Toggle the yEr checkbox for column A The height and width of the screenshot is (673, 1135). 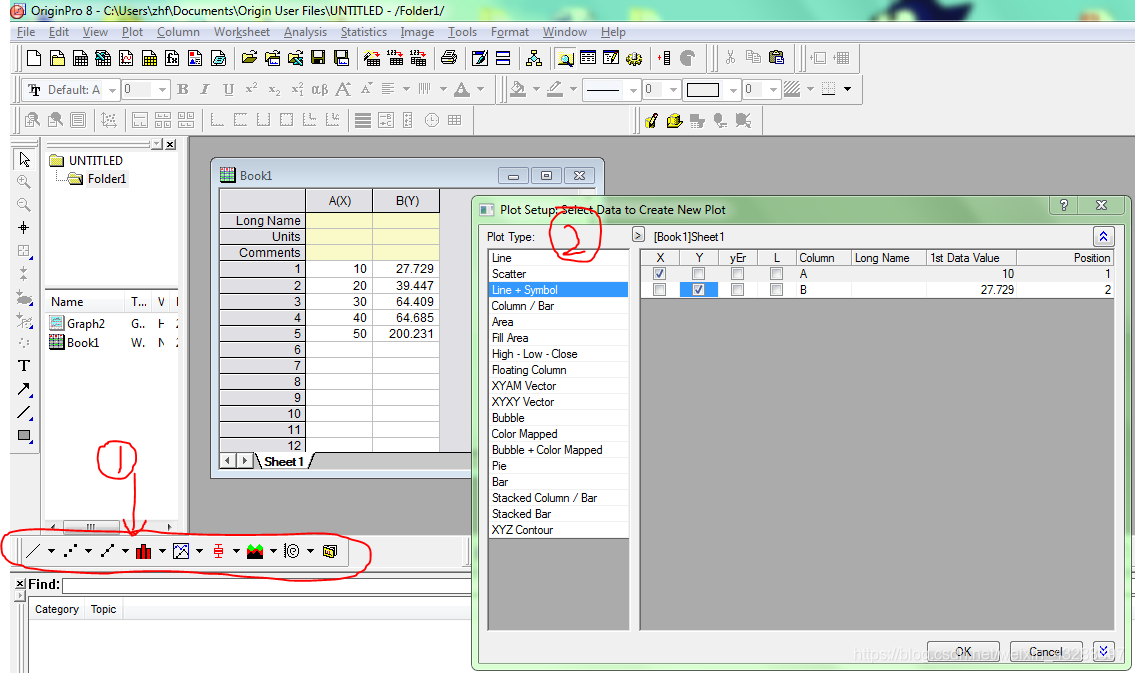[x=737, y=274]
